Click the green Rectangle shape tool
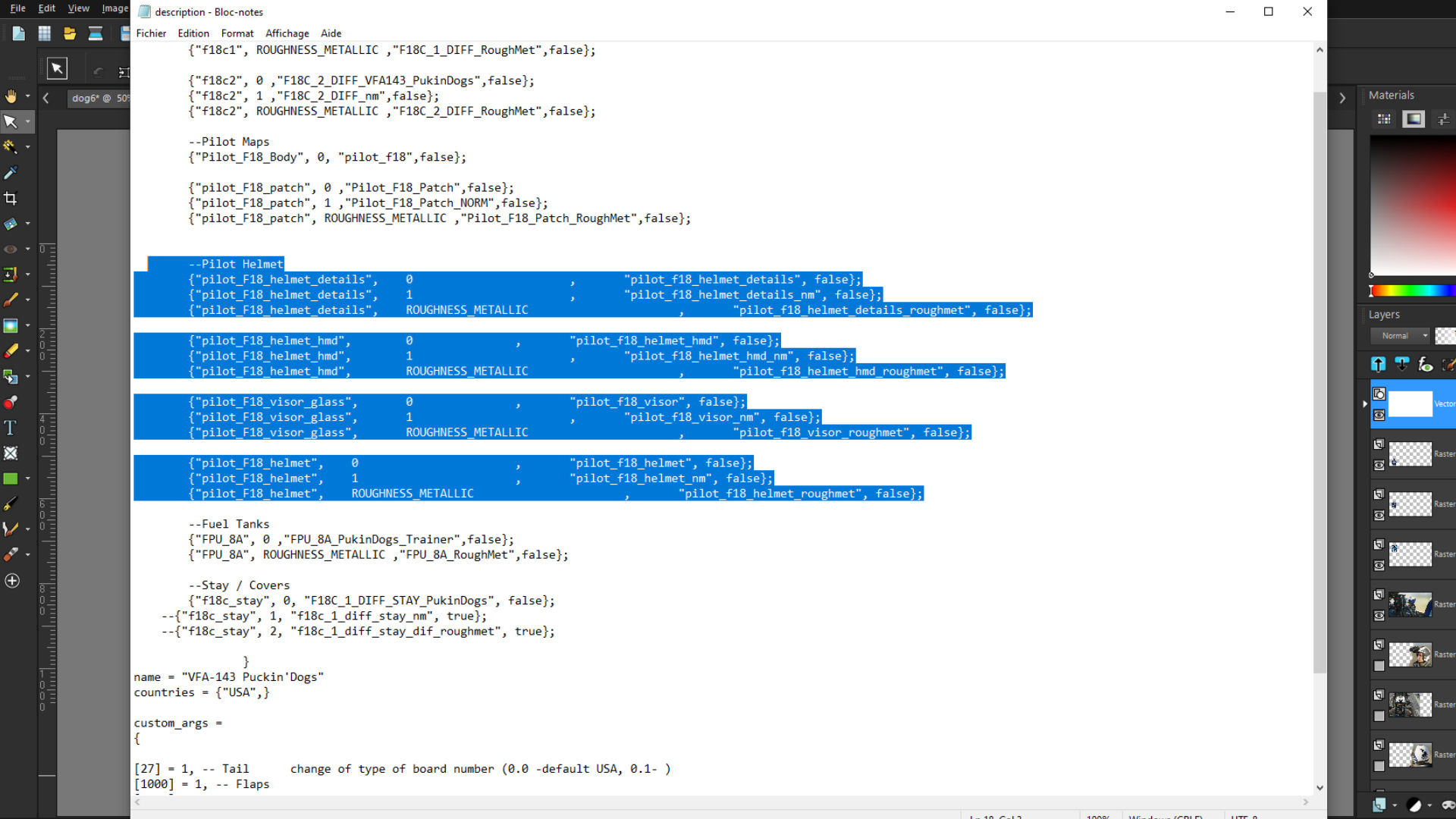 point(11,479)
